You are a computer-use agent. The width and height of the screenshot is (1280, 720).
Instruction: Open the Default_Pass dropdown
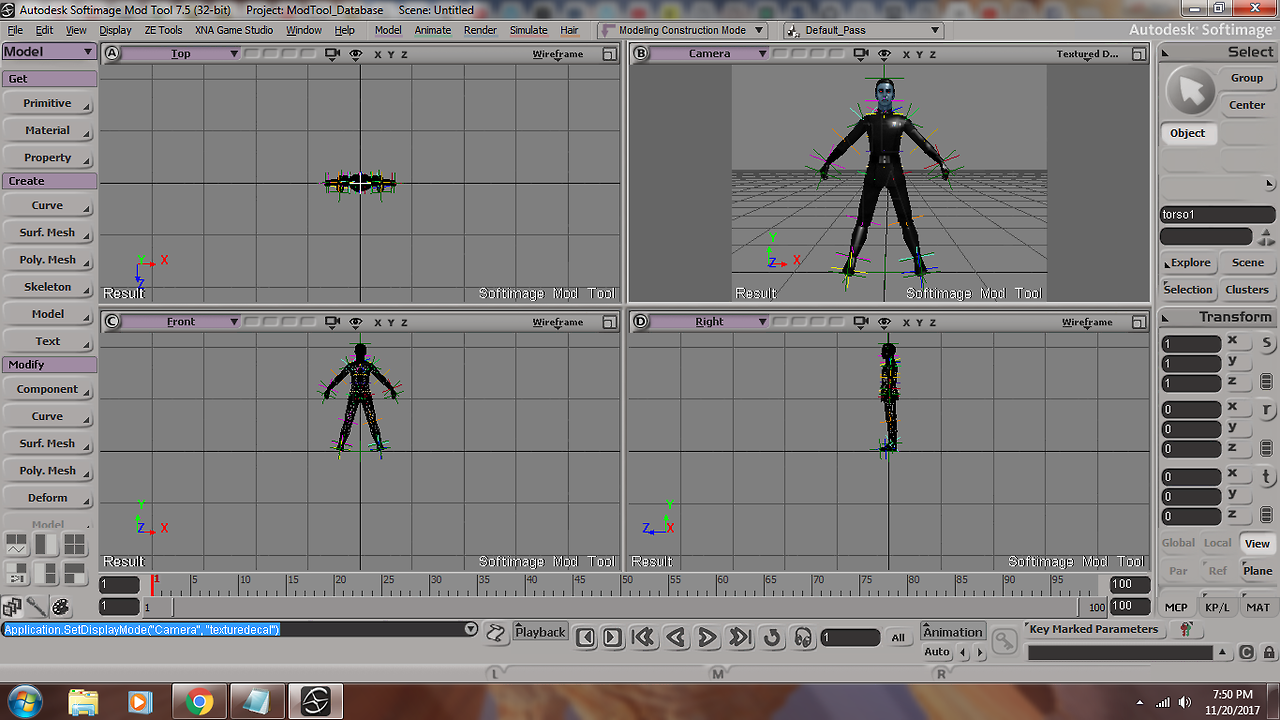(864, 30)
